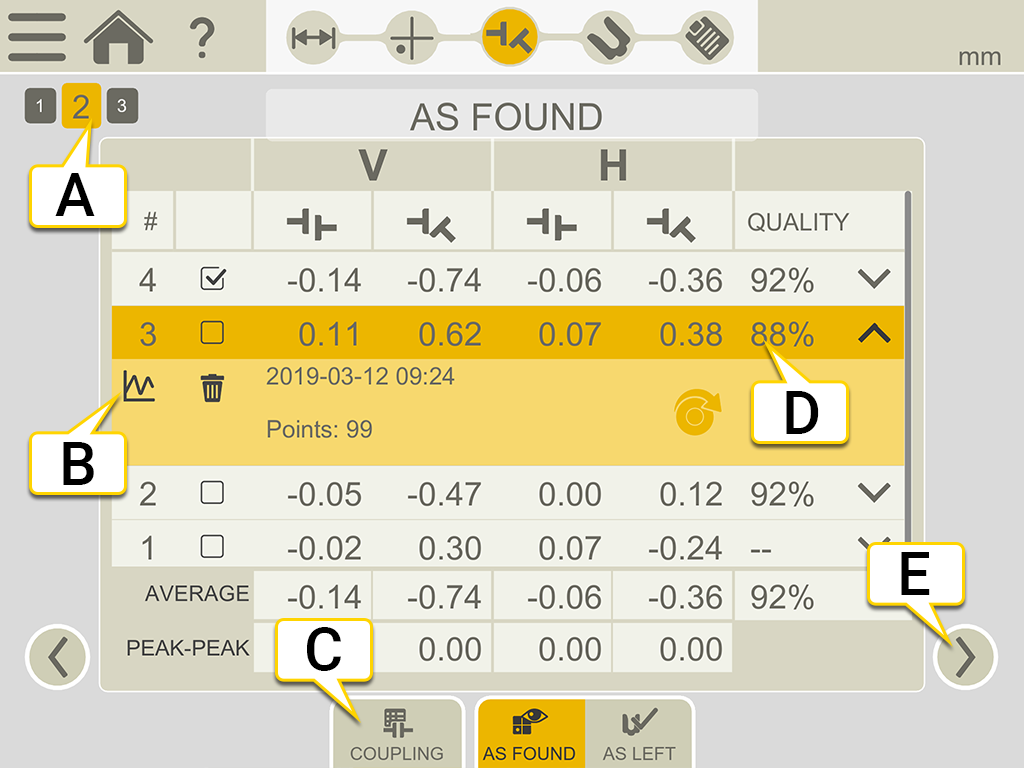The width and height of the screenshot is (1024, 768).
Task: View the graph for measurement 3
Action: (x=140, y=386)
